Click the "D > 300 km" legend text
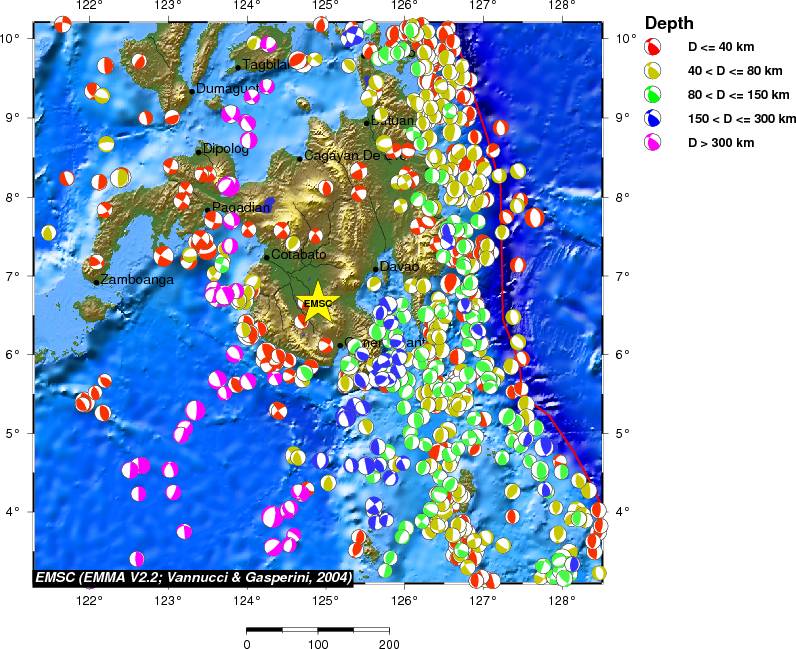This screenshot has height=649, width=796. pos(720,143)
